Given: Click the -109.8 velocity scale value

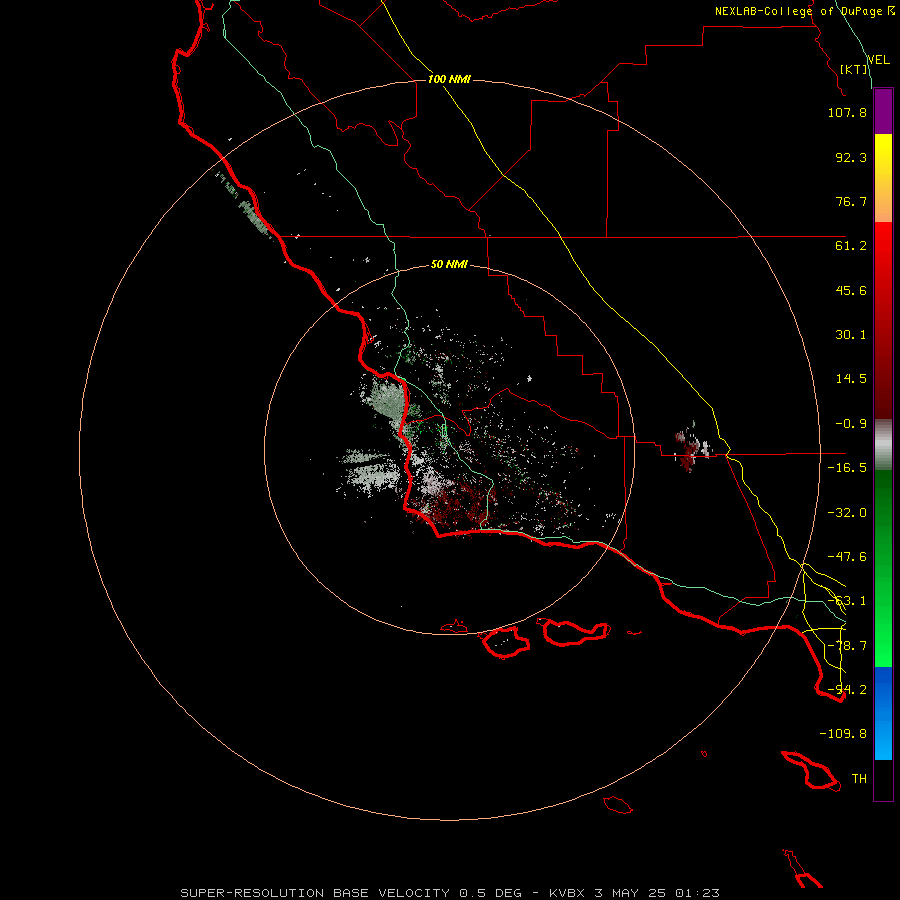Looking at the screenshot, I should [x=843, y=734].
